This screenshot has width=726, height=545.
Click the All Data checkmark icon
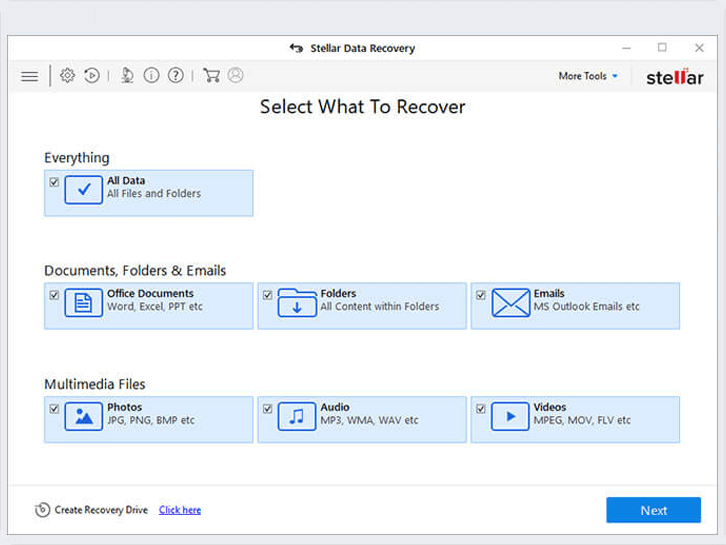click(84, 190)
